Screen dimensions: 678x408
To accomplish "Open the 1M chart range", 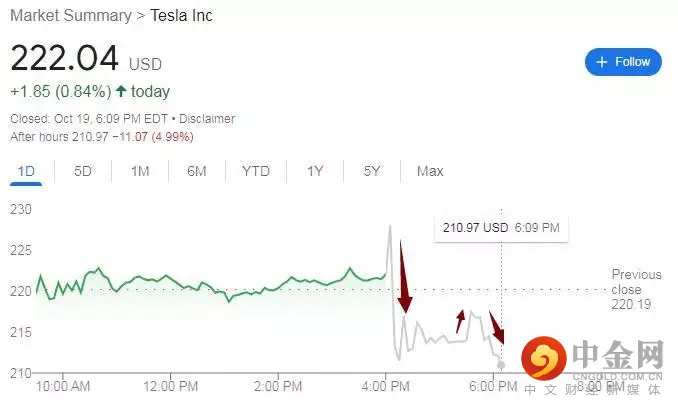I will pyautogui.click(x=140, y=171).
